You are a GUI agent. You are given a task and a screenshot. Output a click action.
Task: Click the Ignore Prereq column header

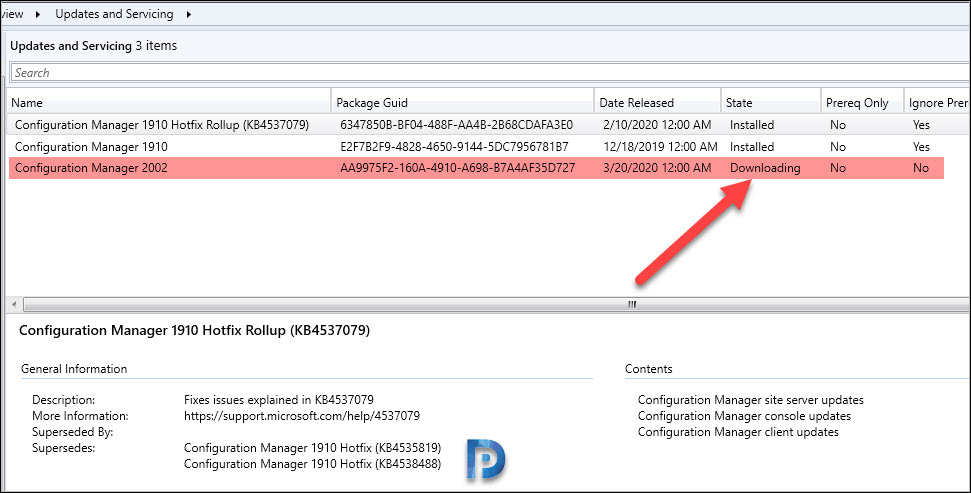[x=938, y=103]
